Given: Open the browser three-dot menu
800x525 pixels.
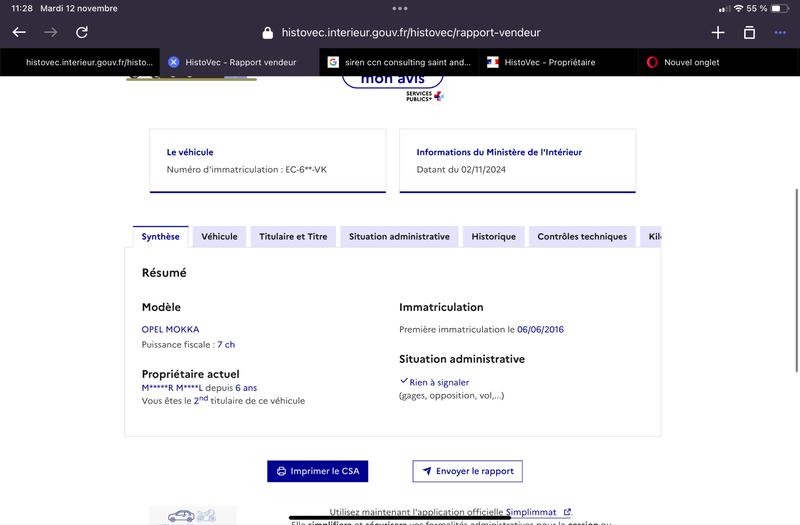Looking at the screenshot, I should click(x=780, y=33).
